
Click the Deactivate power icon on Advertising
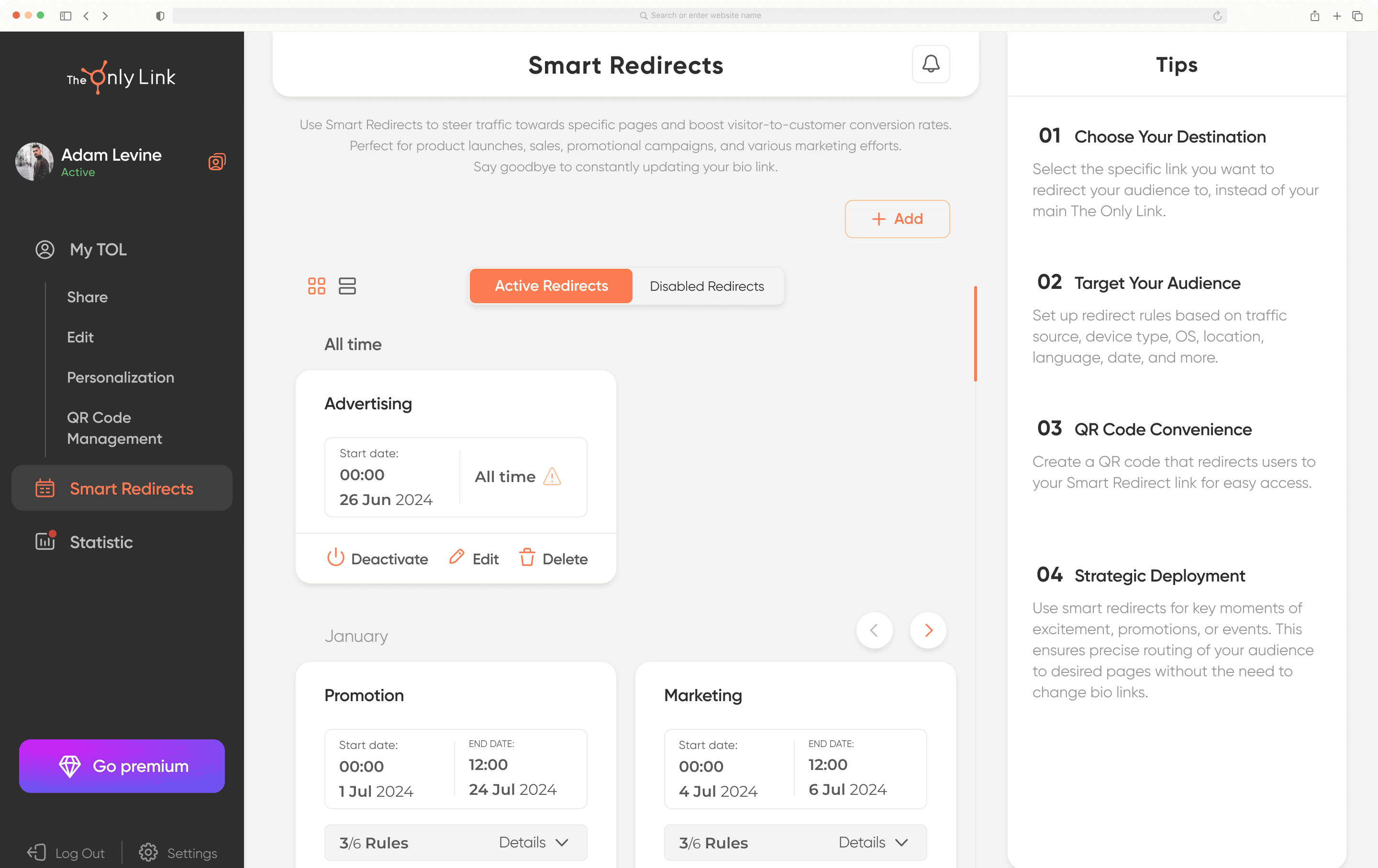pyautogui.click(x=335, y=558)
